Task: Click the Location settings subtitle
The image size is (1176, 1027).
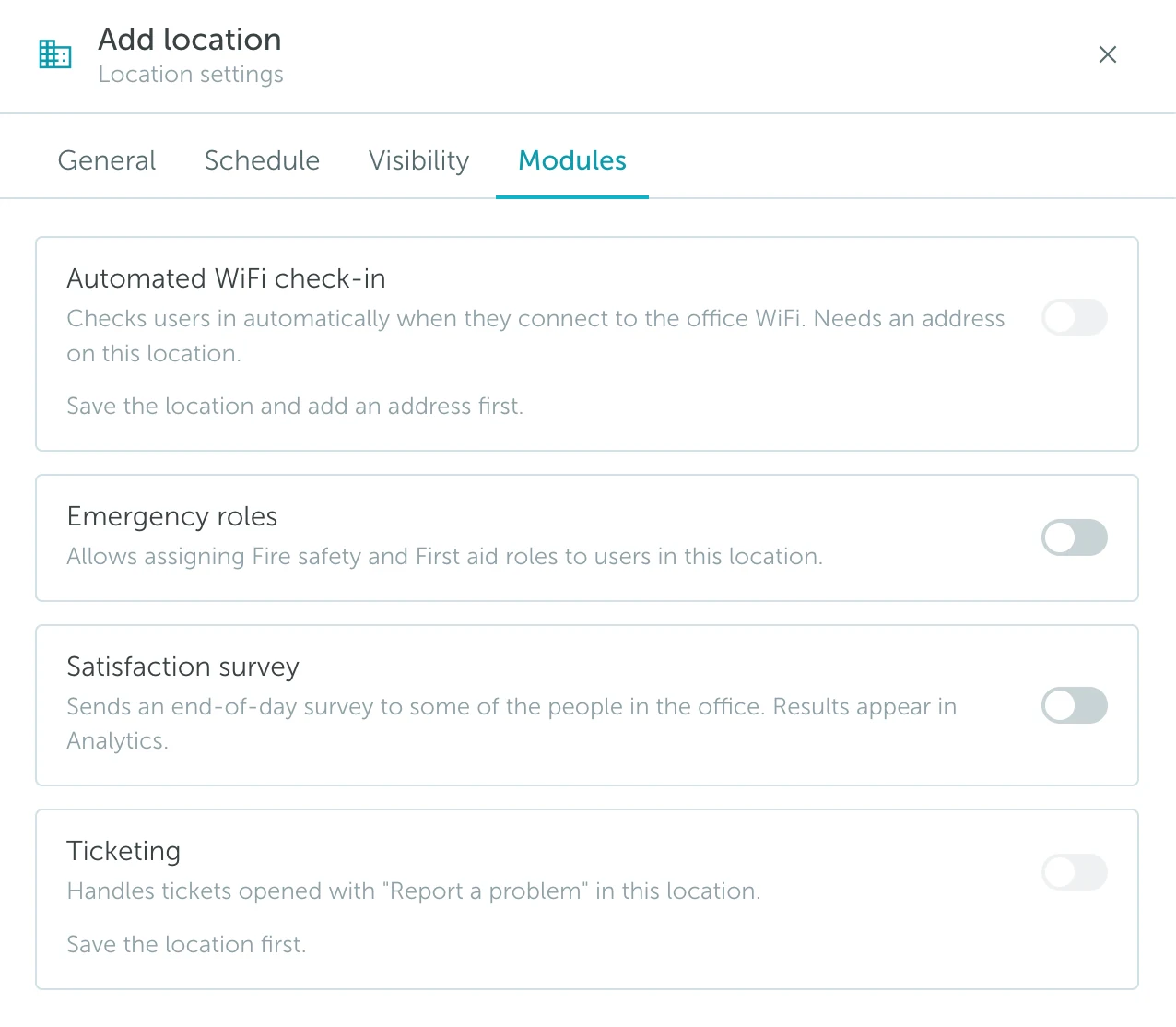Action: coord(191,75)
